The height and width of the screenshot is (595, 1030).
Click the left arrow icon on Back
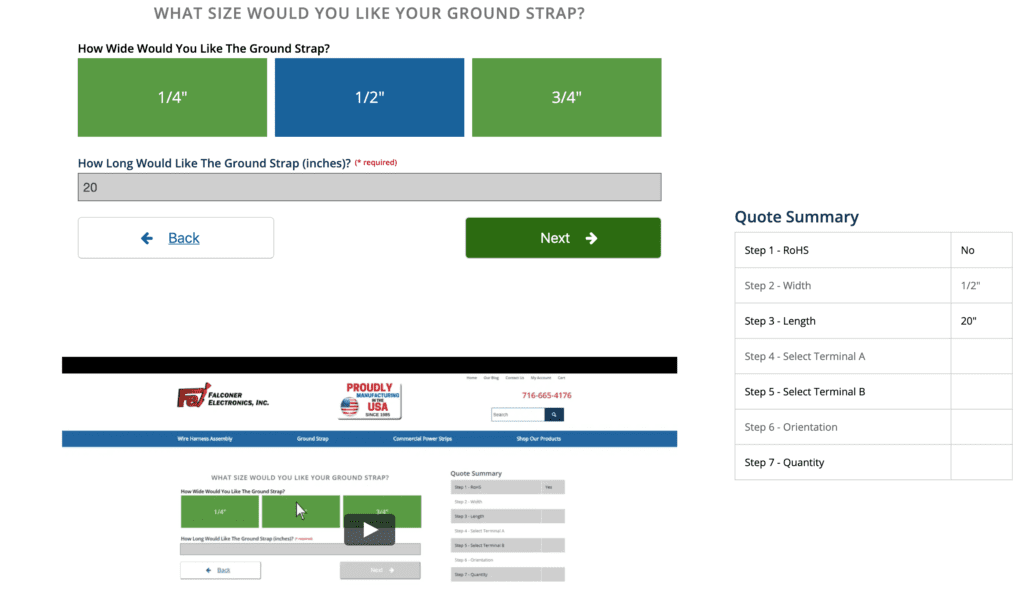pos(147,238)
